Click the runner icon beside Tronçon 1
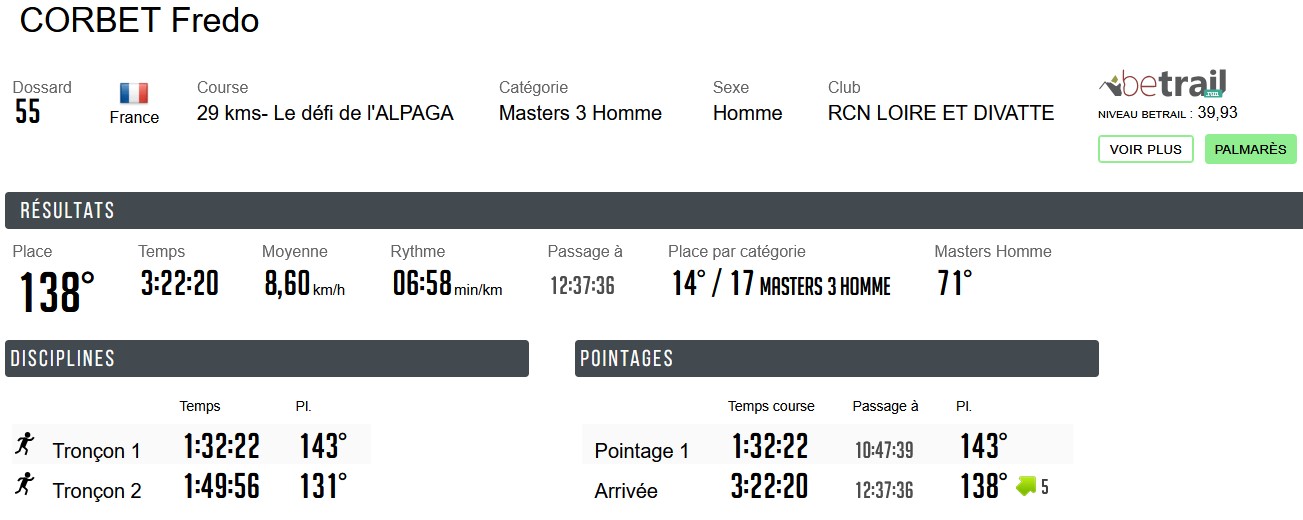Image resolution: width=1303 pixels, height=520 pixels. [x=25, y=444]
